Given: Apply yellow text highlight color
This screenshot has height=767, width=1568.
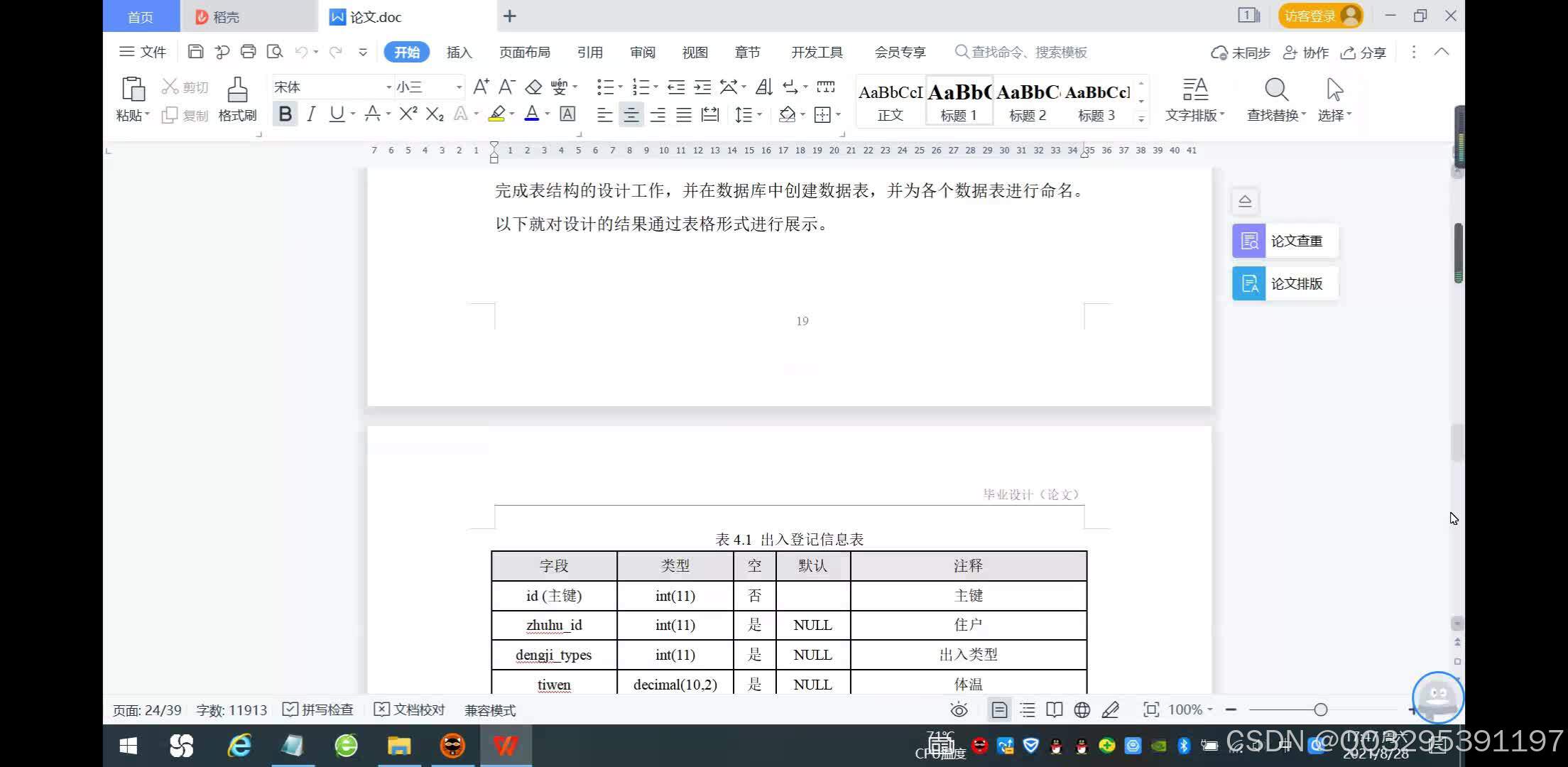Looking at the screenshot, I should (x=497, y=114).
